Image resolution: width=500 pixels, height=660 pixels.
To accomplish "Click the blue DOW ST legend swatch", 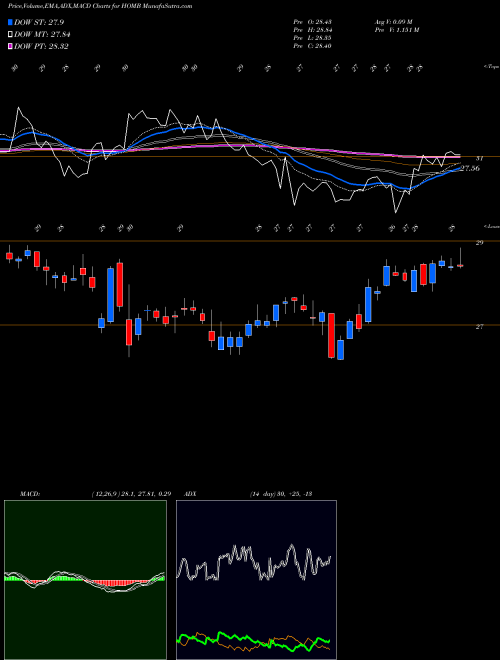I will click(10, 22).
